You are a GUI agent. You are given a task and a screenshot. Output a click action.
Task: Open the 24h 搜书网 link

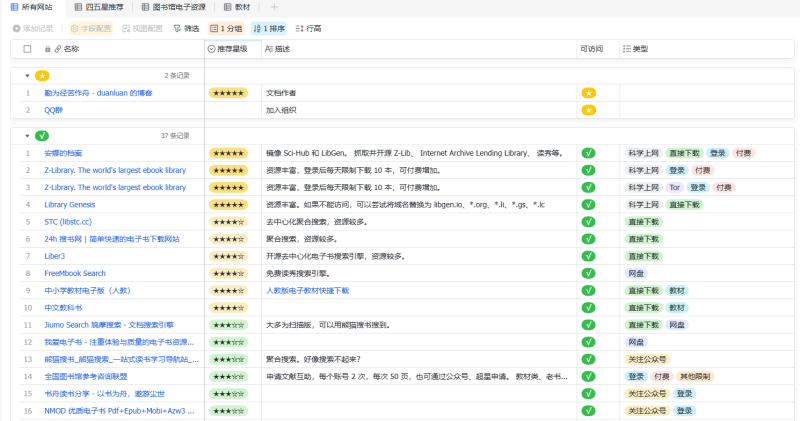[112, 239]
